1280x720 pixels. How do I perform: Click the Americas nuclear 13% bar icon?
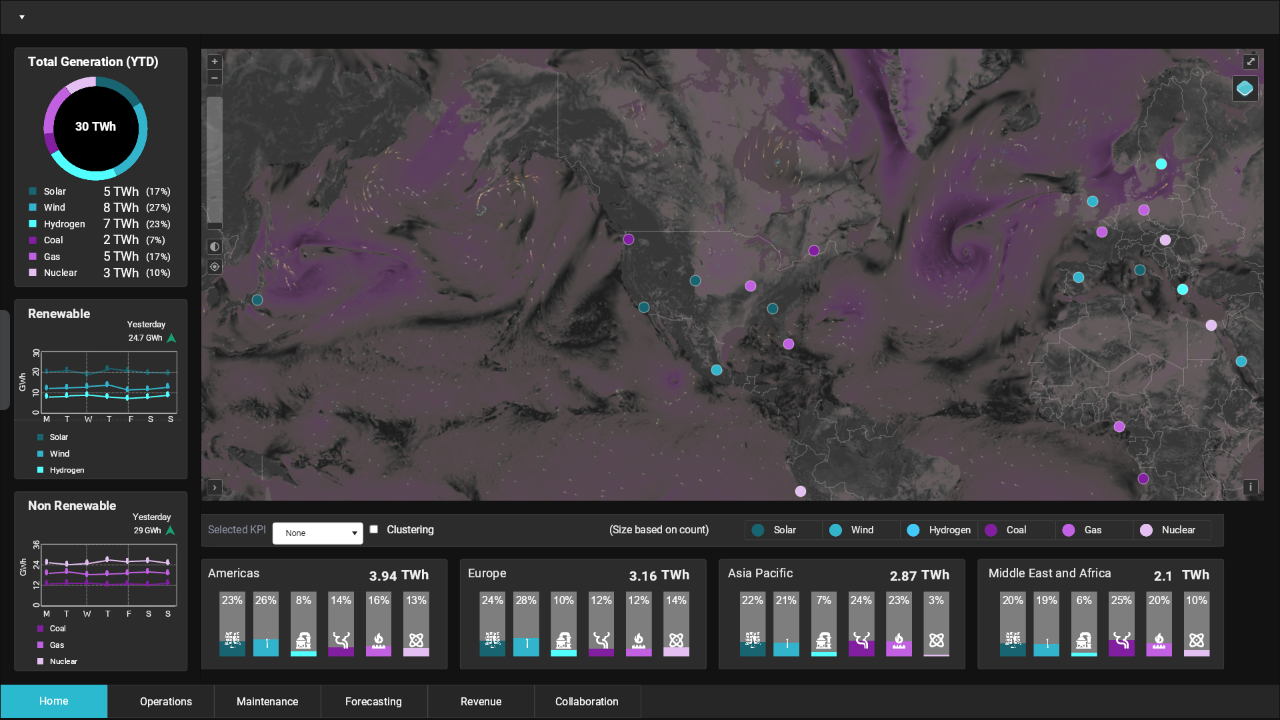click(416, 640)
